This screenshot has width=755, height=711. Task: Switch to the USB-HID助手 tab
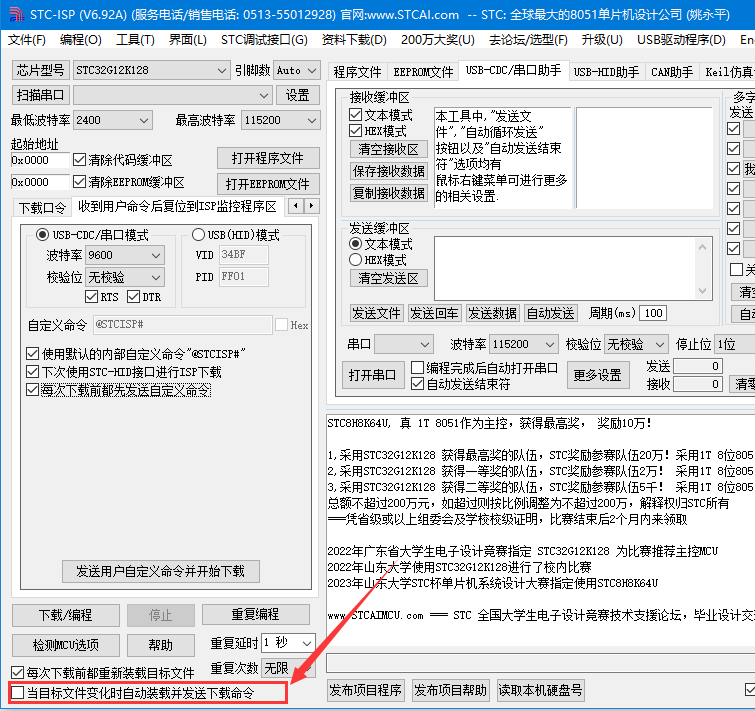pyautogui.click(x=606, y=72)
